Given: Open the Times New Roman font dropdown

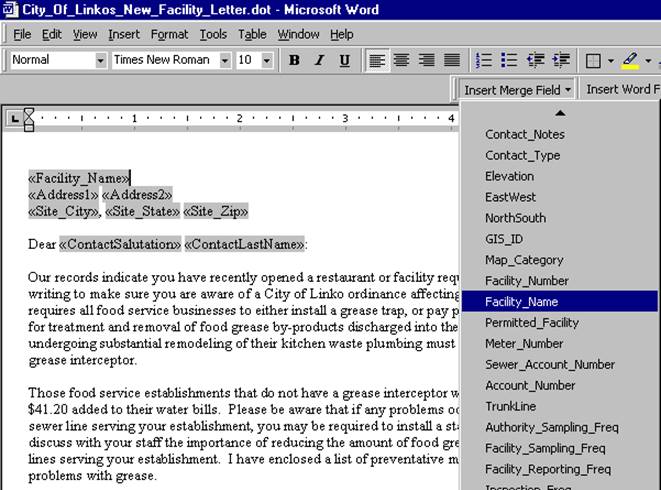Looking at the screenshot, I should (x=225, y=61).
